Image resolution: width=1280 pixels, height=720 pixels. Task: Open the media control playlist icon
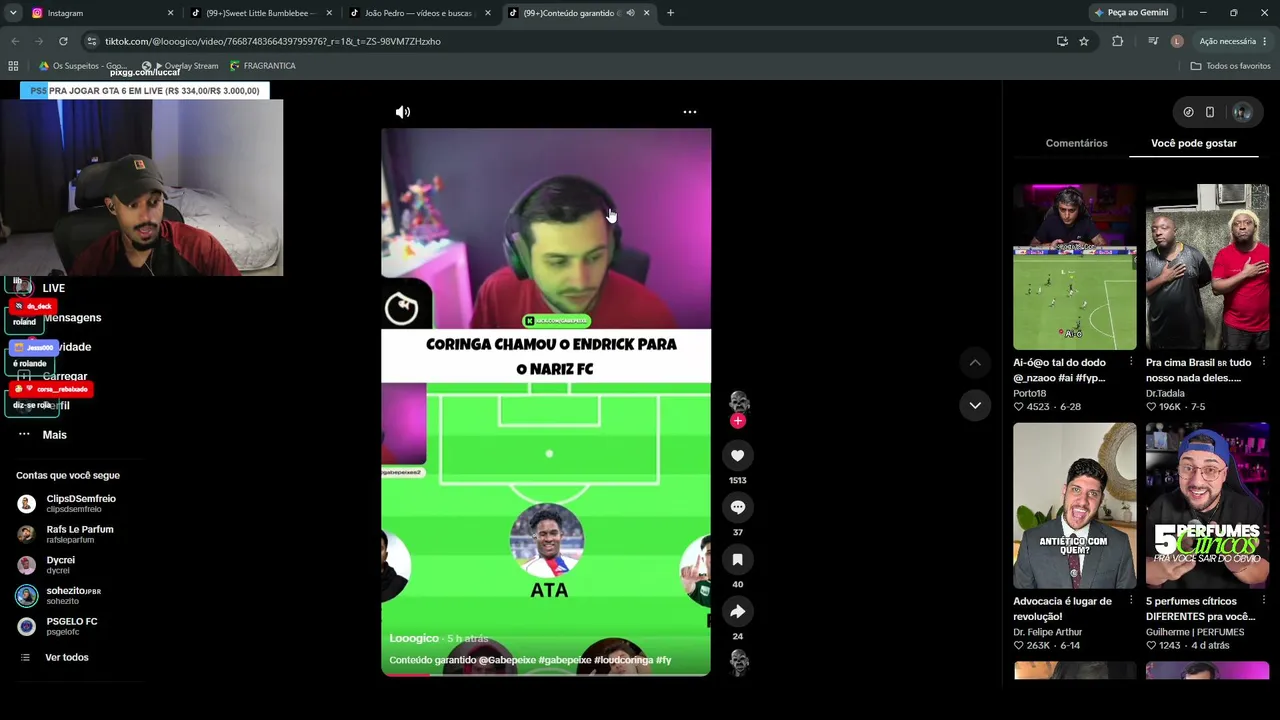click(1153, 41)
